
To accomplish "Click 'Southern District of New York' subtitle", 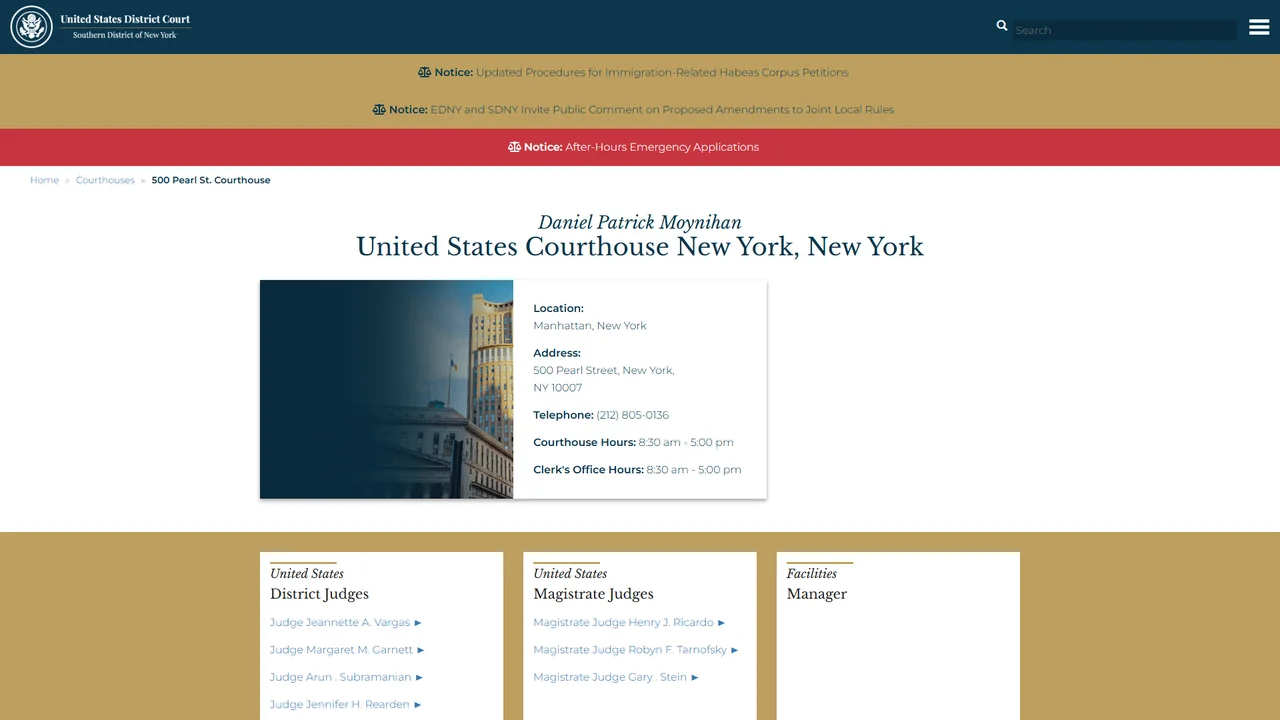I will coord(124,35).
